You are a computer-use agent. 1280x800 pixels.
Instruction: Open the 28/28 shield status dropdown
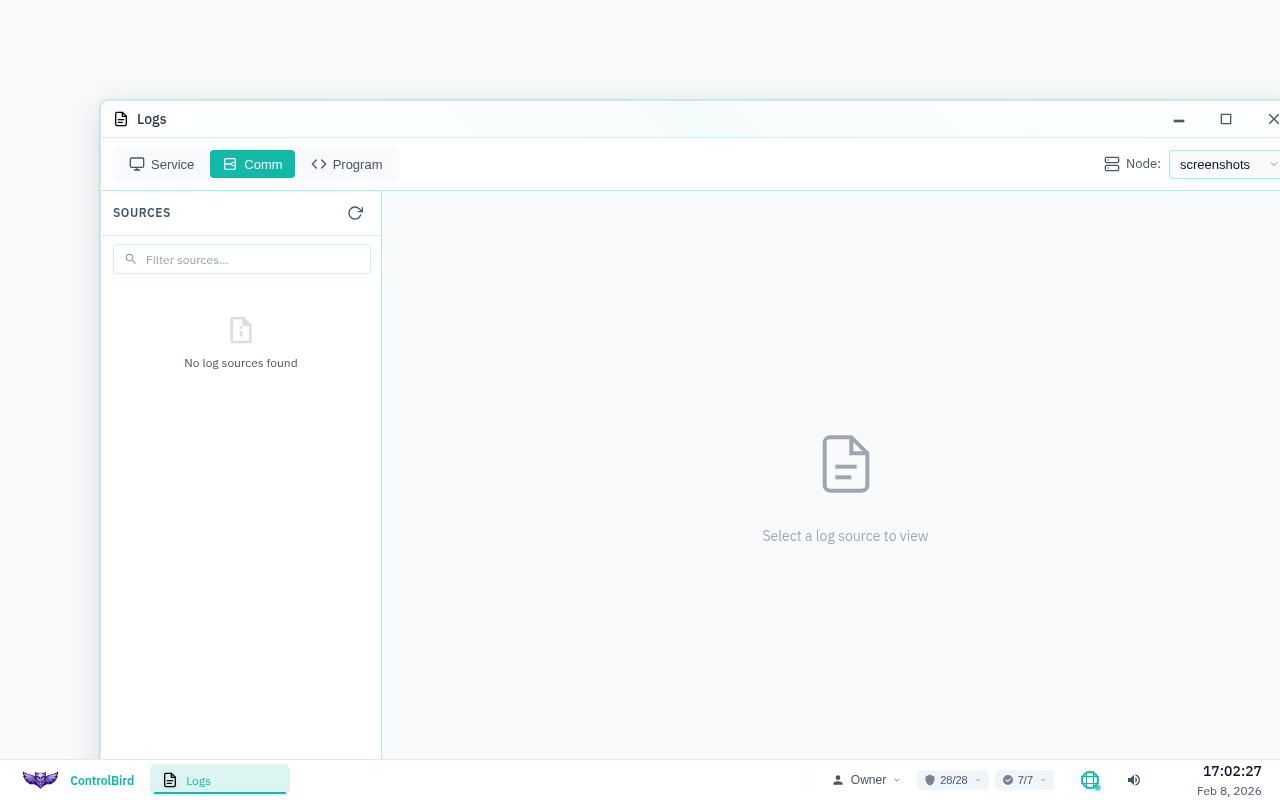click(x=953, y=780)
